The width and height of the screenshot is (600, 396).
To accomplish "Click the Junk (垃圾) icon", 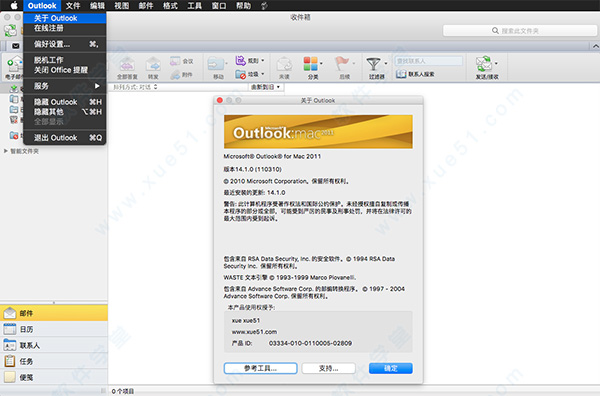I will [241, 74].
